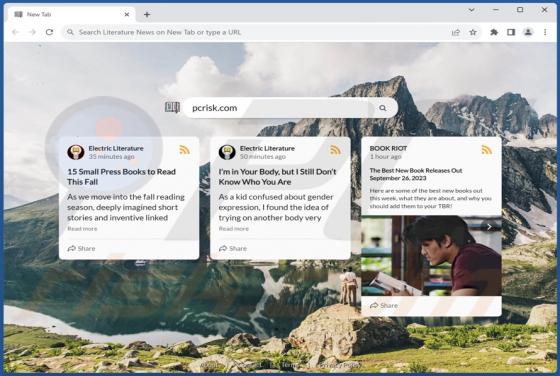Open the BOOK RIOT article photo thumbnail
The height and width of the screenshot is (376, 560).
click(x=431, y=256)
